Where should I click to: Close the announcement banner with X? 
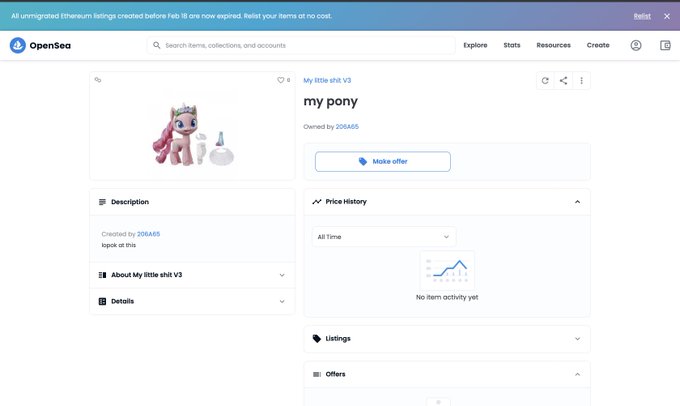tap(667, 16)
